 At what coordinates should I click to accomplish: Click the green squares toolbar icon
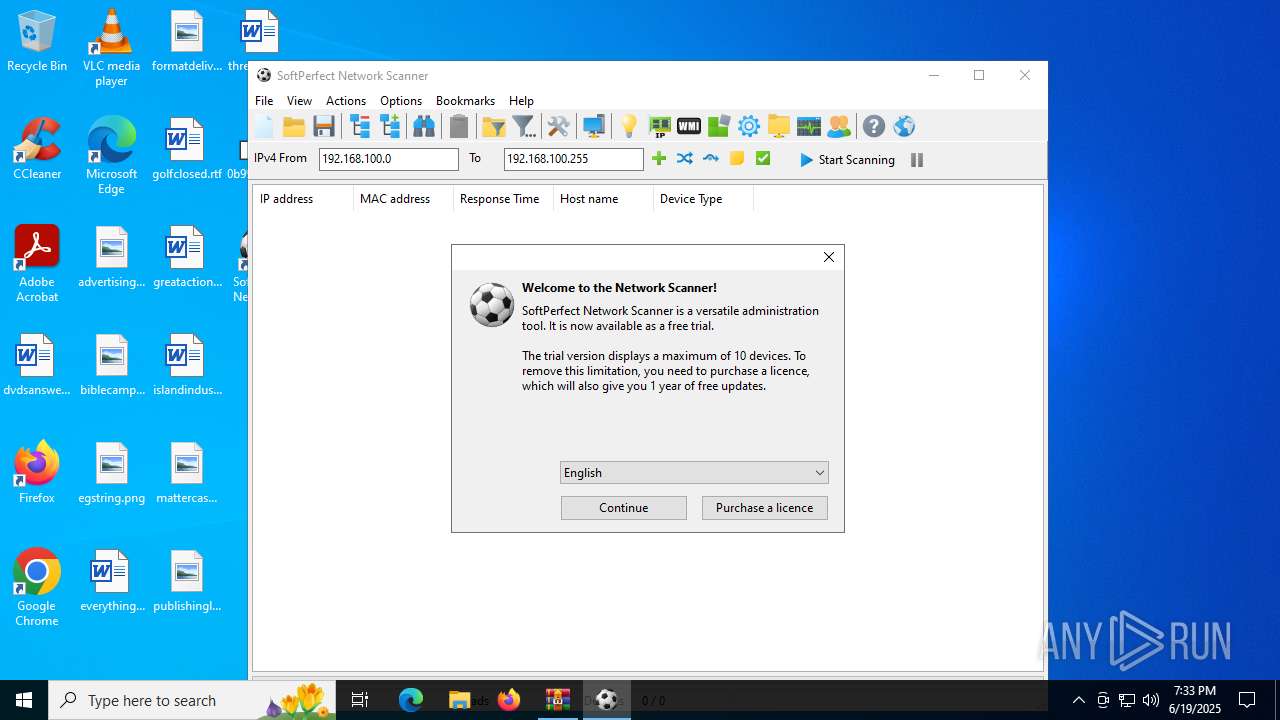tap(719, 126)
